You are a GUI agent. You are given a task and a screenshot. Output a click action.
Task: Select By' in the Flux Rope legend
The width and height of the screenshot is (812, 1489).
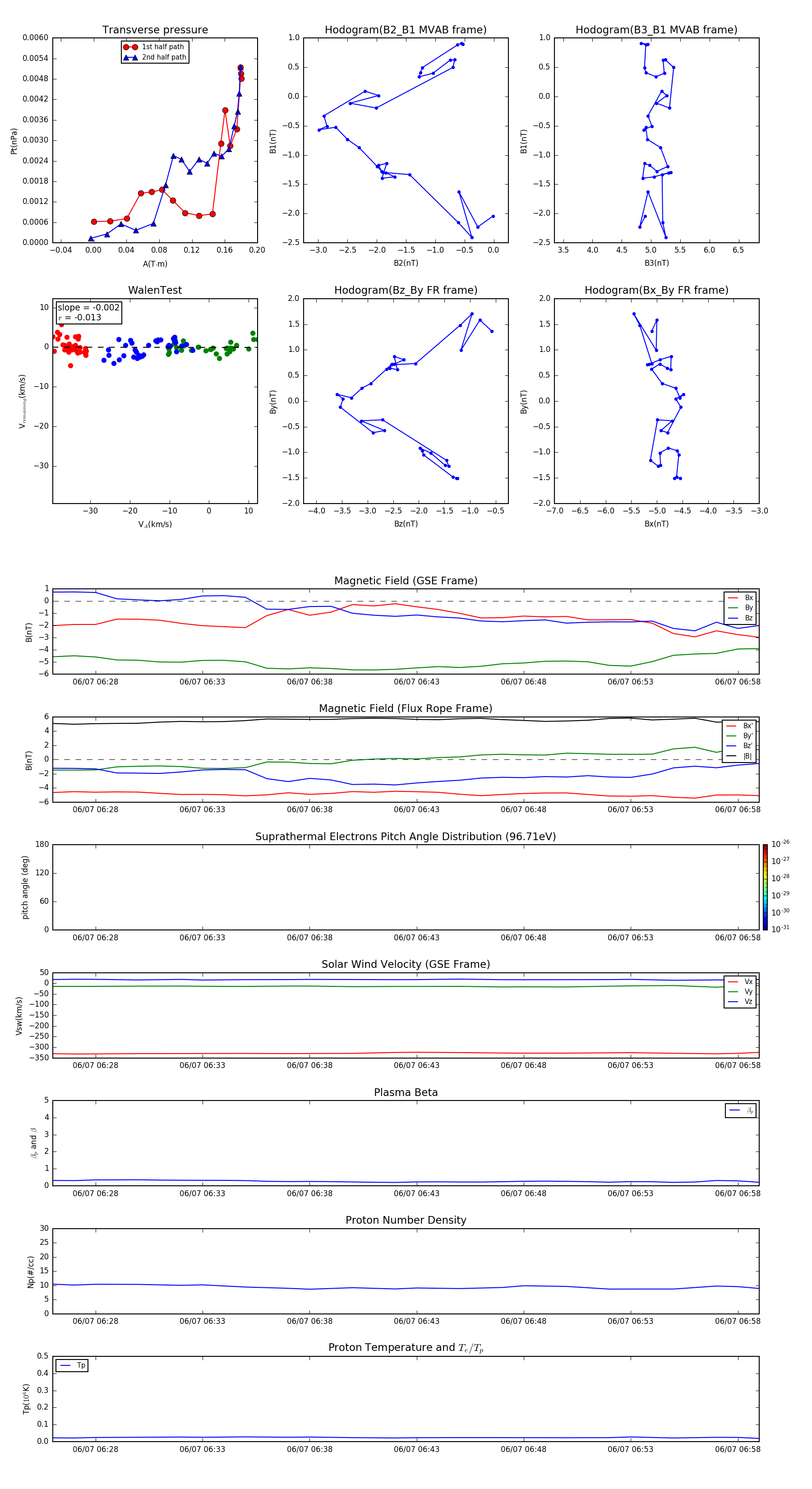tap(740, 736)
